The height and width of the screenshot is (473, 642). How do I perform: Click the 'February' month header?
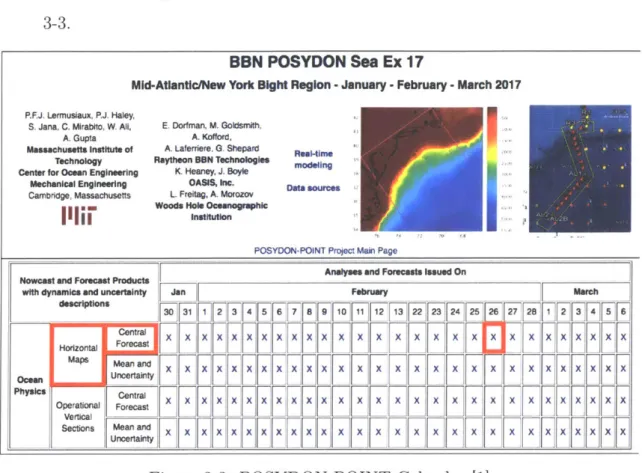pos(369,292)
